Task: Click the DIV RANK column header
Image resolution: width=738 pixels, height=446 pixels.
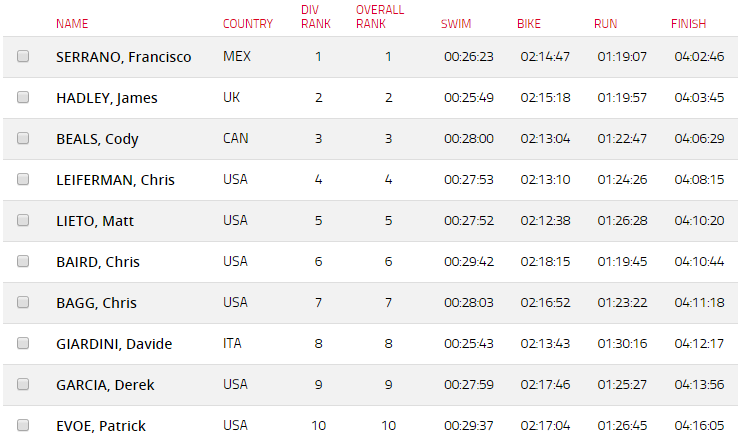Action: pos(316,17)
